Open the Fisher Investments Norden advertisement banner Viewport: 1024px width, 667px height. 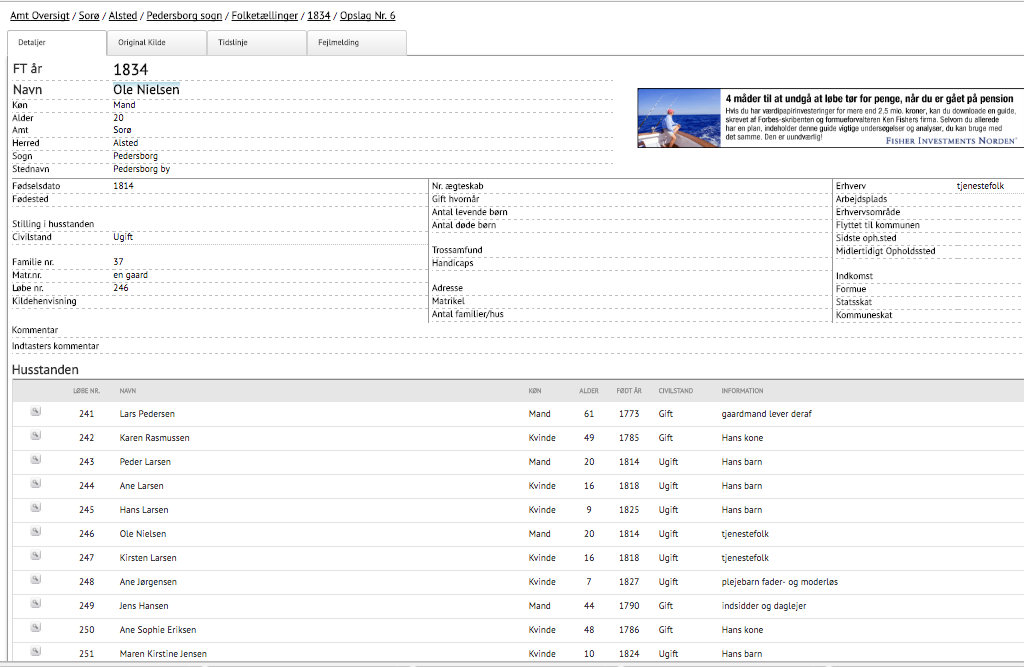(x=831, y=118)
